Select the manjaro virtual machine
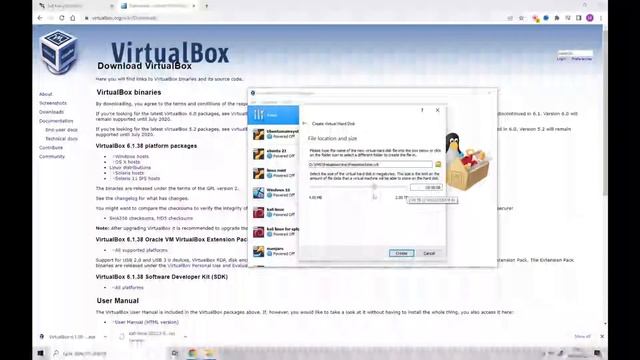640x360 pixels. (x=273, y=251)
